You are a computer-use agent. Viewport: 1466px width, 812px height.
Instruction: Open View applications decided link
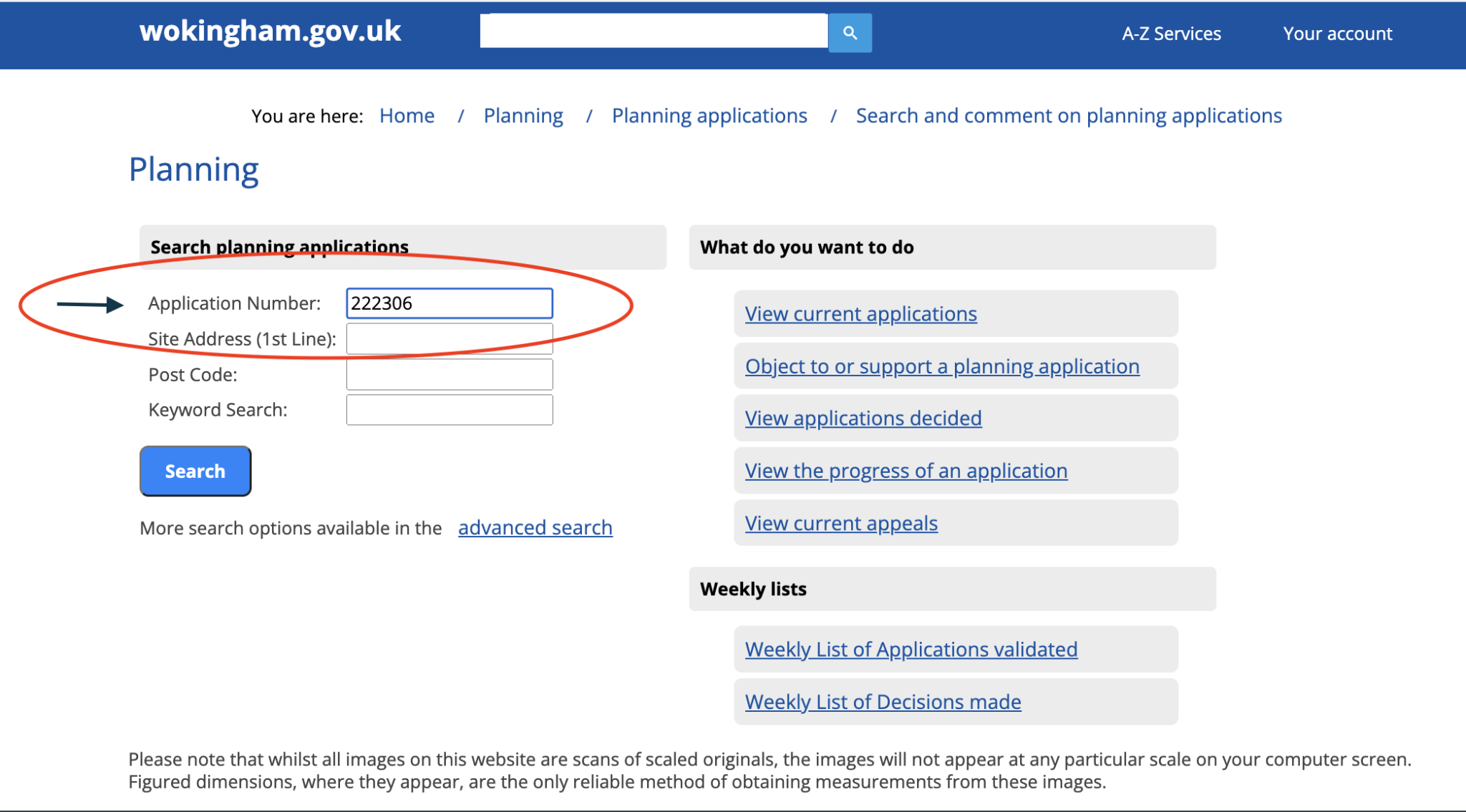(863, 419)
